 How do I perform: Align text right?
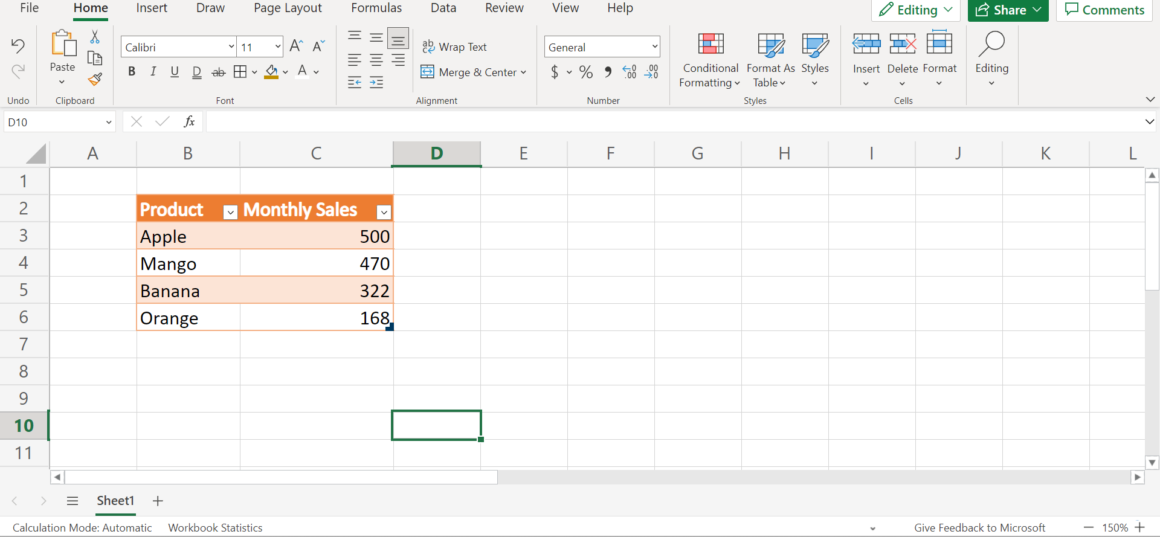[x=398, y=59]
